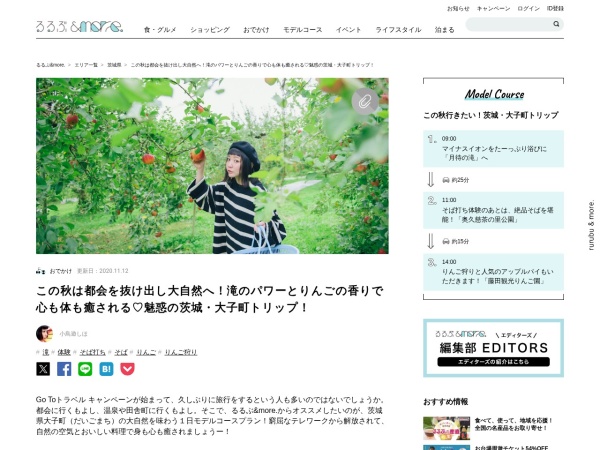Focus the header search field
Image resolution: width=600 pixels, height=450 pixels.
pos(509,24)
